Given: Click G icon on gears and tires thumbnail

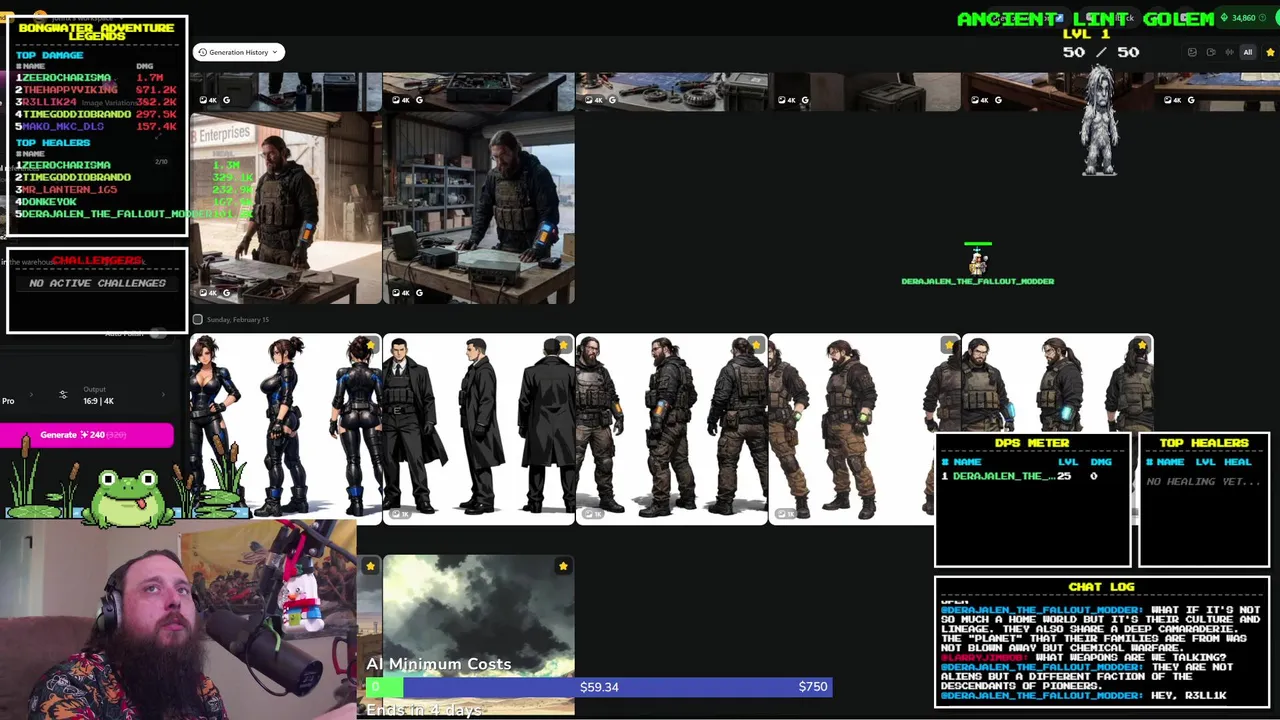Looking at the screenshot, I should pyautogui.click(x=612, y=100).
